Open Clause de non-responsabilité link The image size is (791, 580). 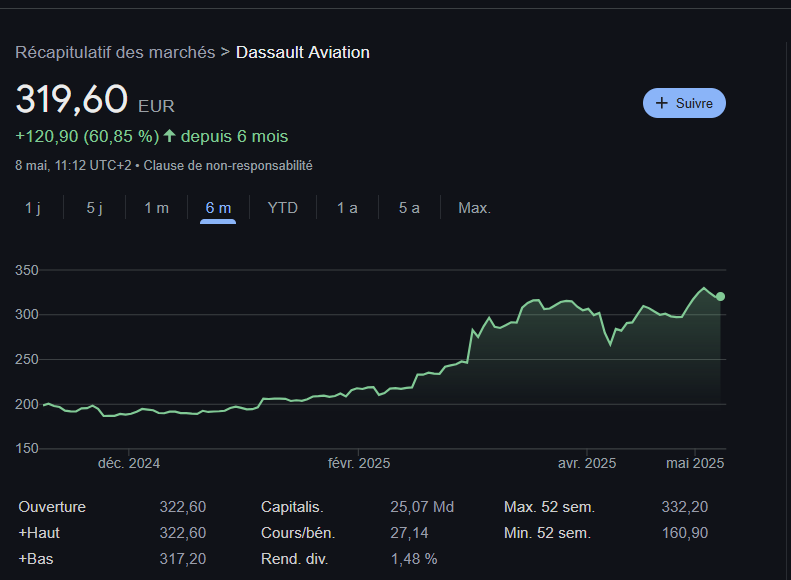(228, 165)
